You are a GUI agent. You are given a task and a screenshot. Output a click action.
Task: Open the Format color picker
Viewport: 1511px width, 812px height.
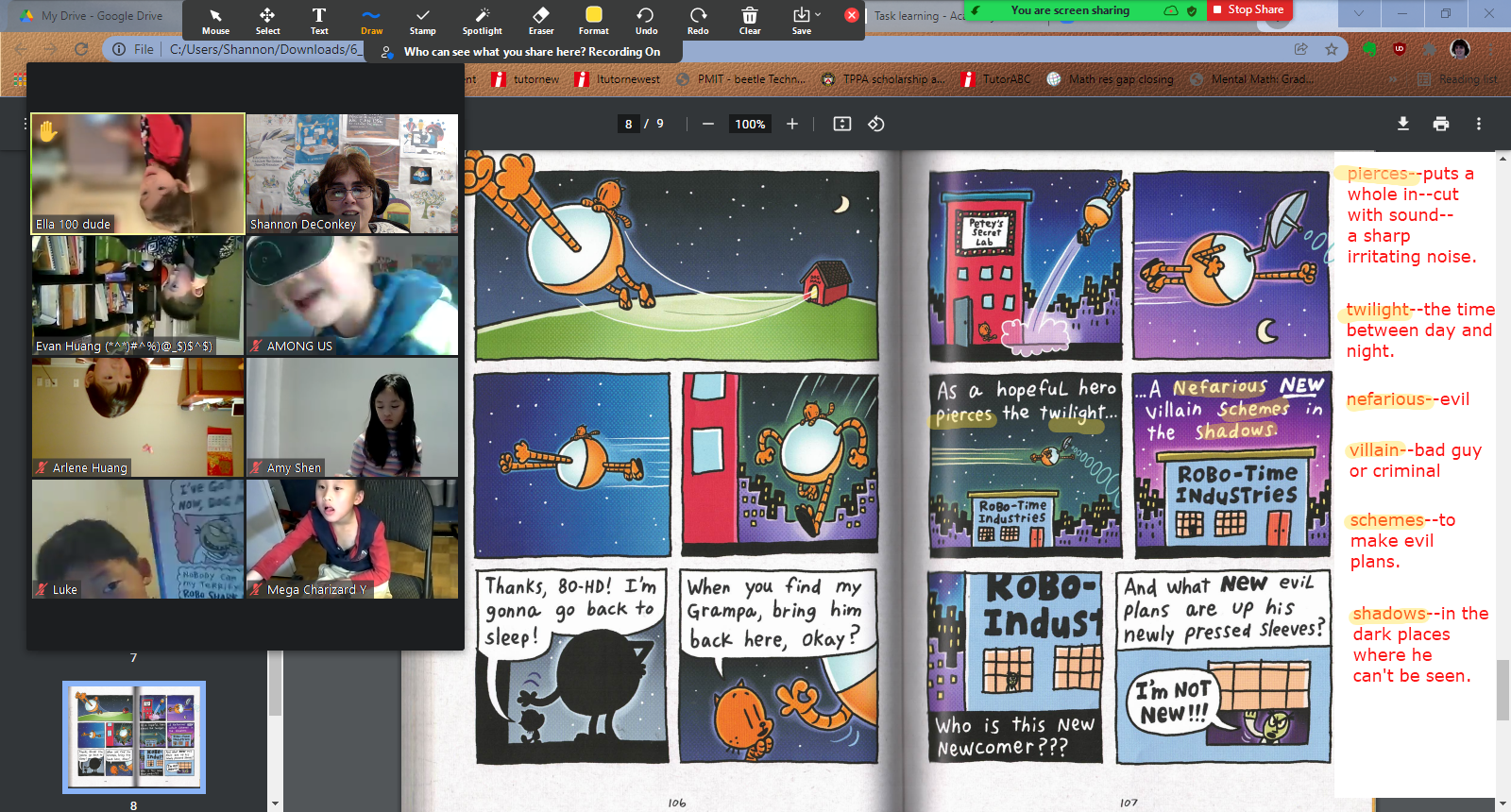tap(594, 21)
